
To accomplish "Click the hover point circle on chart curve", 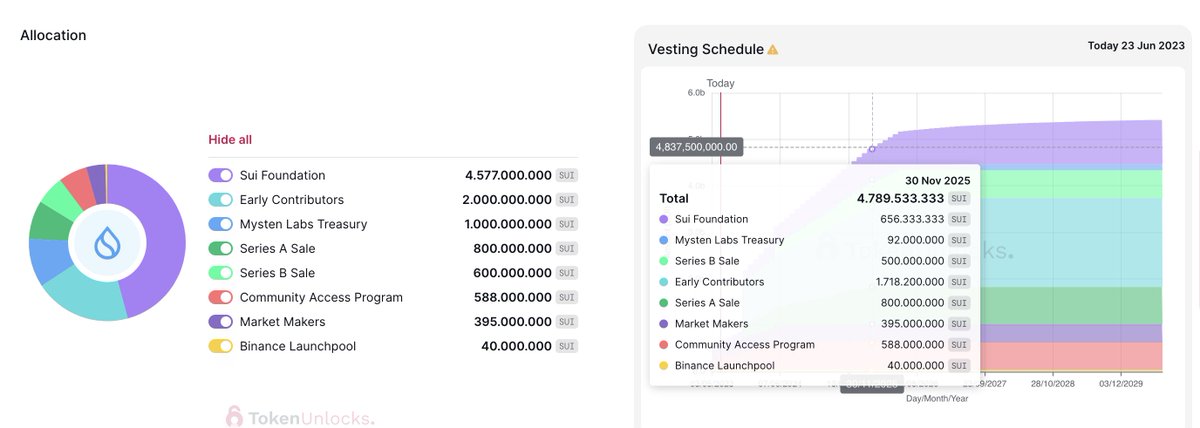I will click(x=872, y=149).
